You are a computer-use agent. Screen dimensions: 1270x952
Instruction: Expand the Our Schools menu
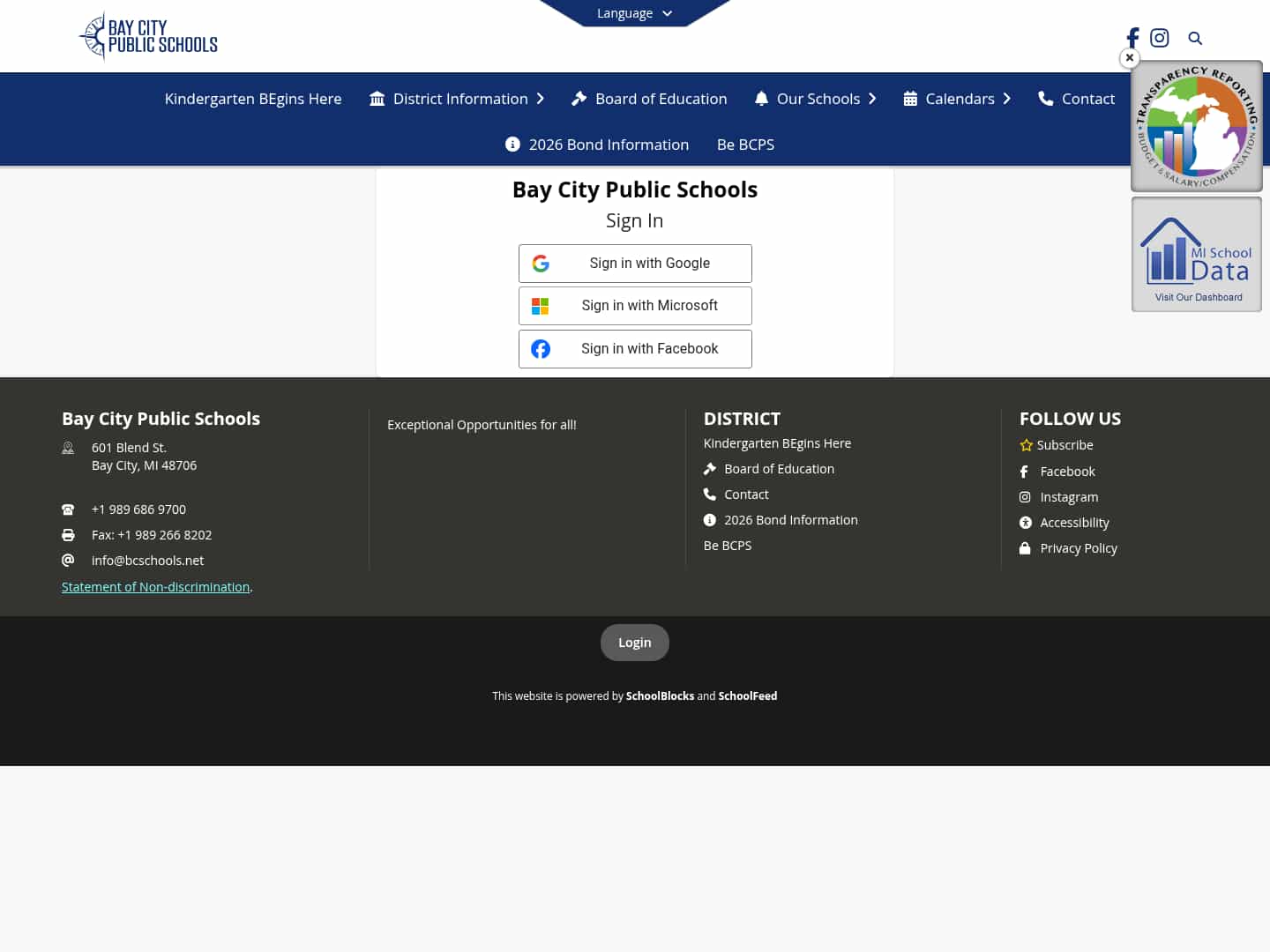coord(815,99)
